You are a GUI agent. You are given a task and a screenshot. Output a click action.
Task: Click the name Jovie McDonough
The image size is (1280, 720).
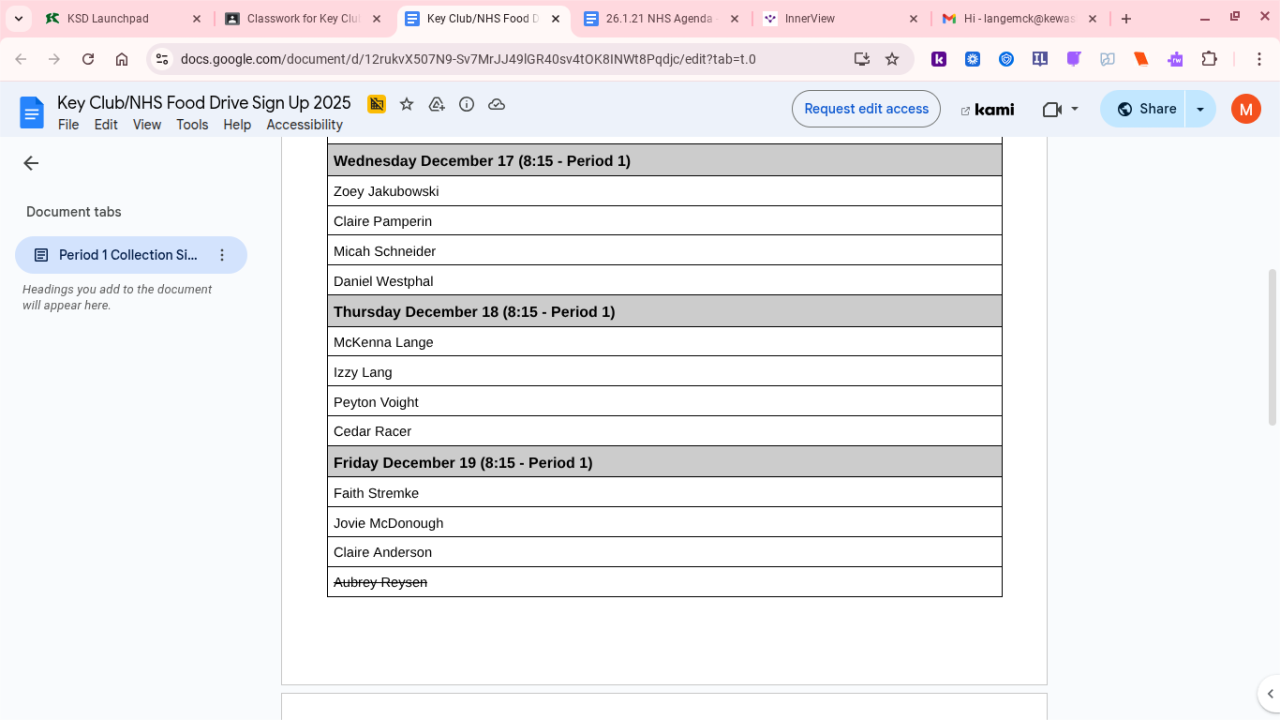click(x=388, y=523)
